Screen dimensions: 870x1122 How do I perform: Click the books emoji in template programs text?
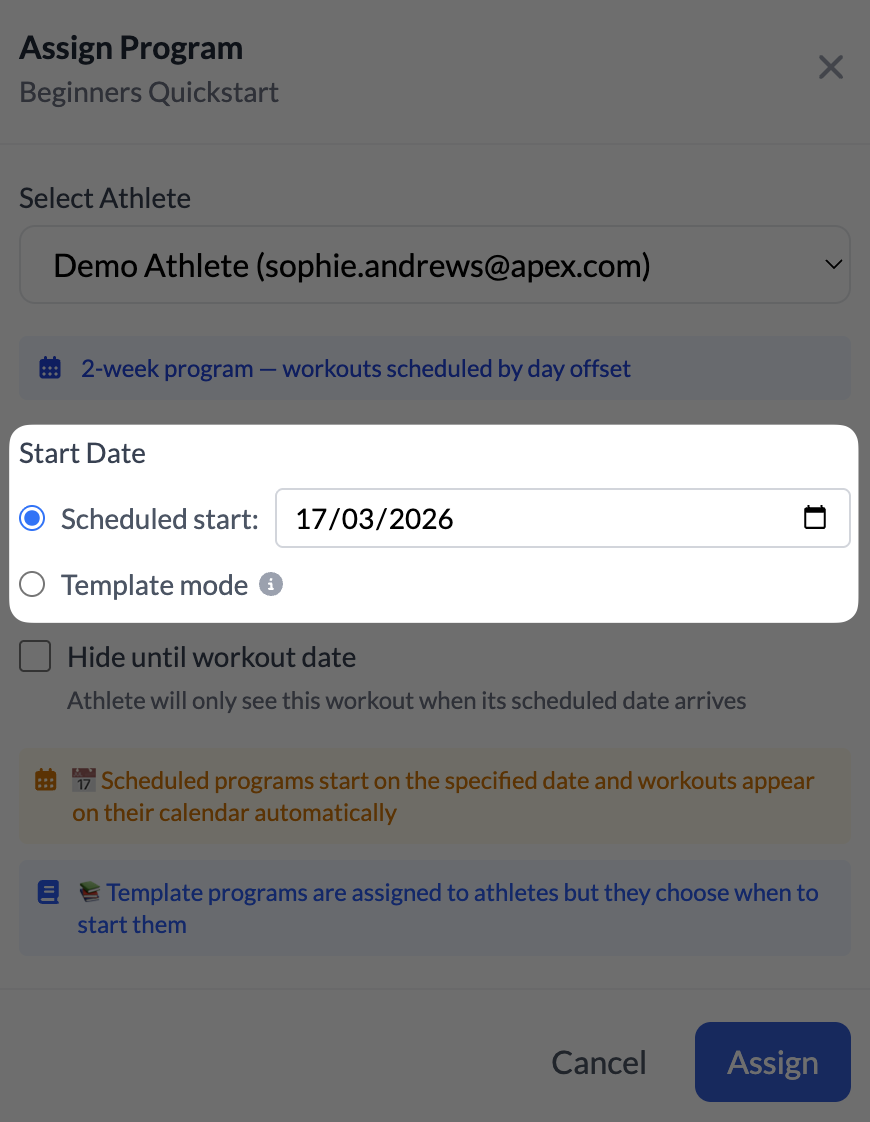click(87, 891)
